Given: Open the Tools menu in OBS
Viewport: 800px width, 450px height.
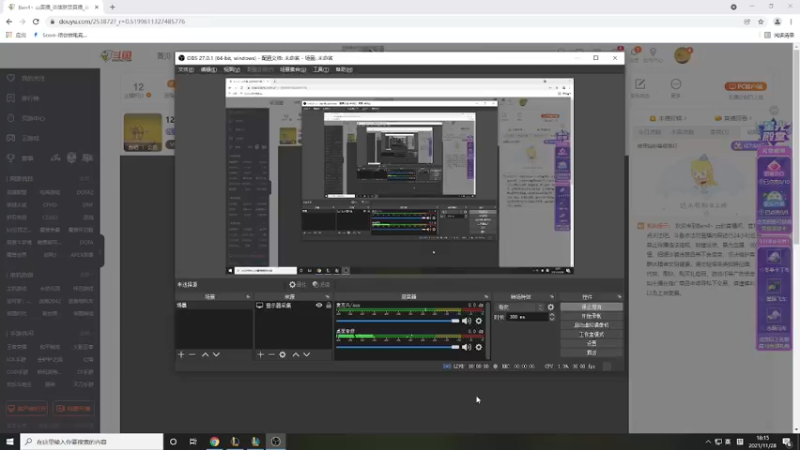Looking at the screenshot, I should [x=321, y=70].
